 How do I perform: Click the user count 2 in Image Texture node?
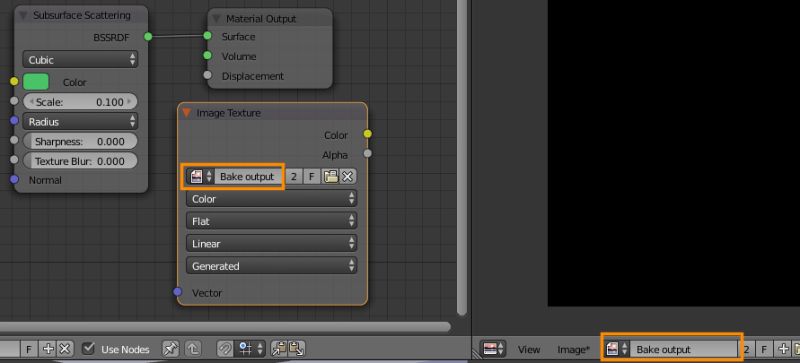click(294, 177)
